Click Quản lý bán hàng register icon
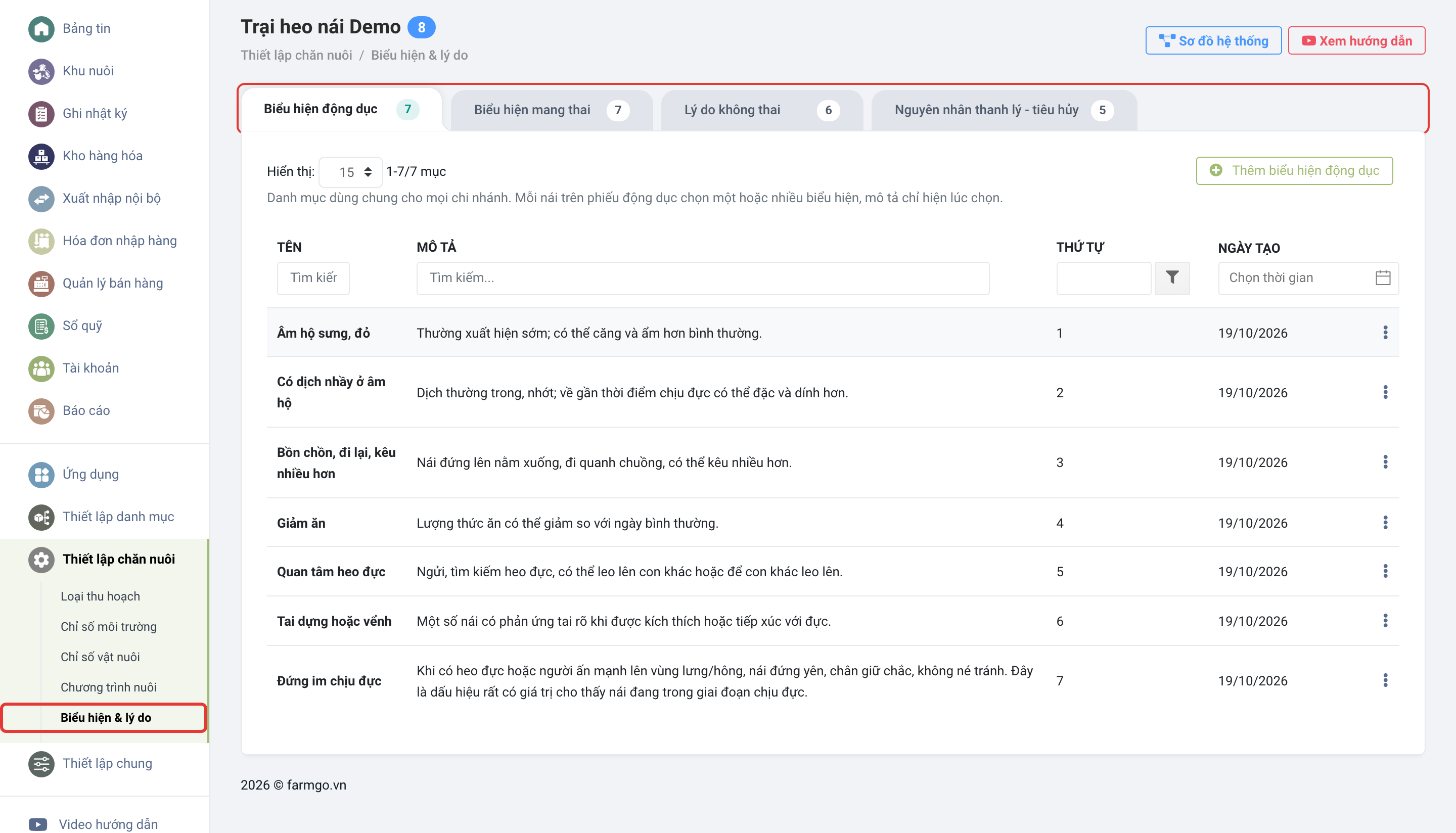The width and height of the screenshot is (1456, 833). point(41,283)
